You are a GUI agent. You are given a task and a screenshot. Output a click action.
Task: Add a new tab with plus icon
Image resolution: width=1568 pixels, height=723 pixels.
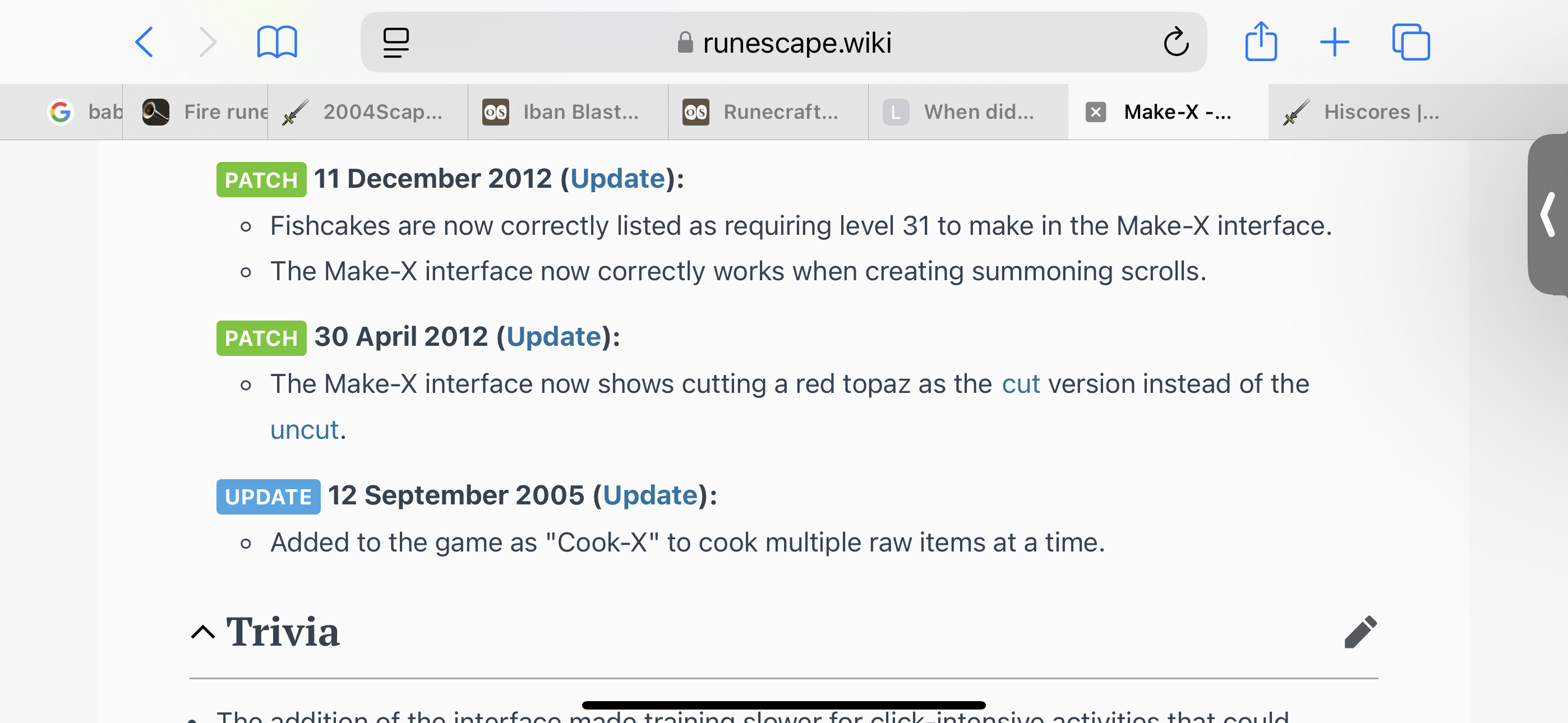(x=1334, y=42)
